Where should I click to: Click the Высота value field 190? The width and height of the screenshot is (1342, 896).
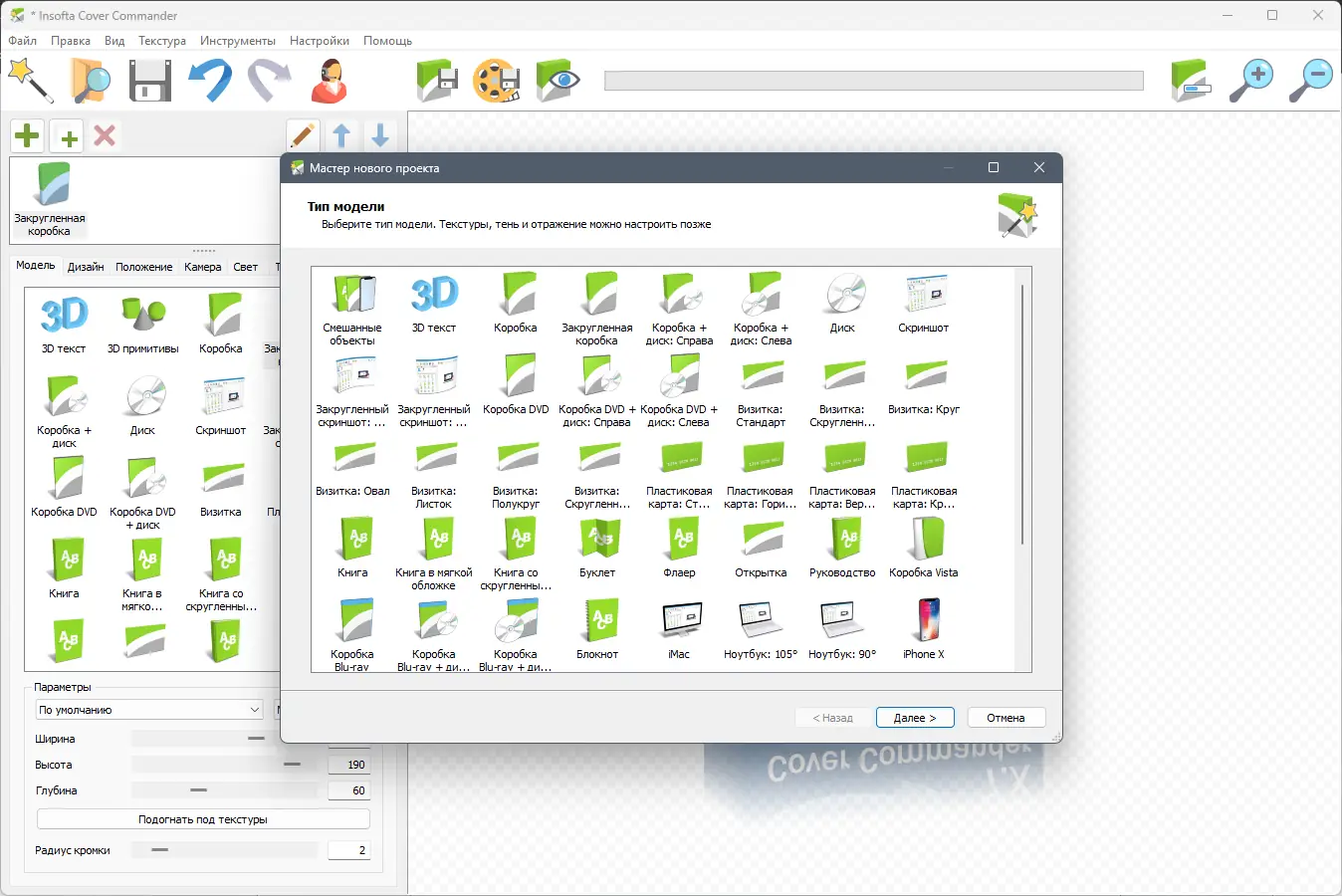349,765
